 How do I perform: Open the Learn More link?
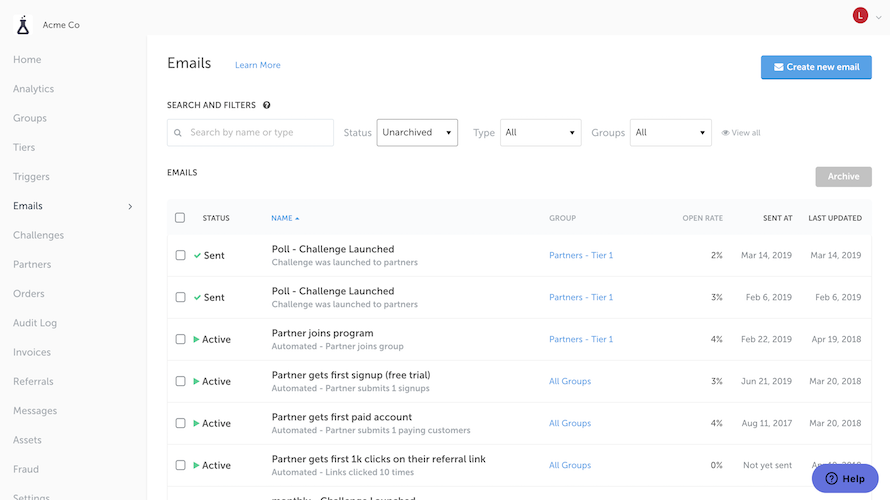[x=258, y=65]
